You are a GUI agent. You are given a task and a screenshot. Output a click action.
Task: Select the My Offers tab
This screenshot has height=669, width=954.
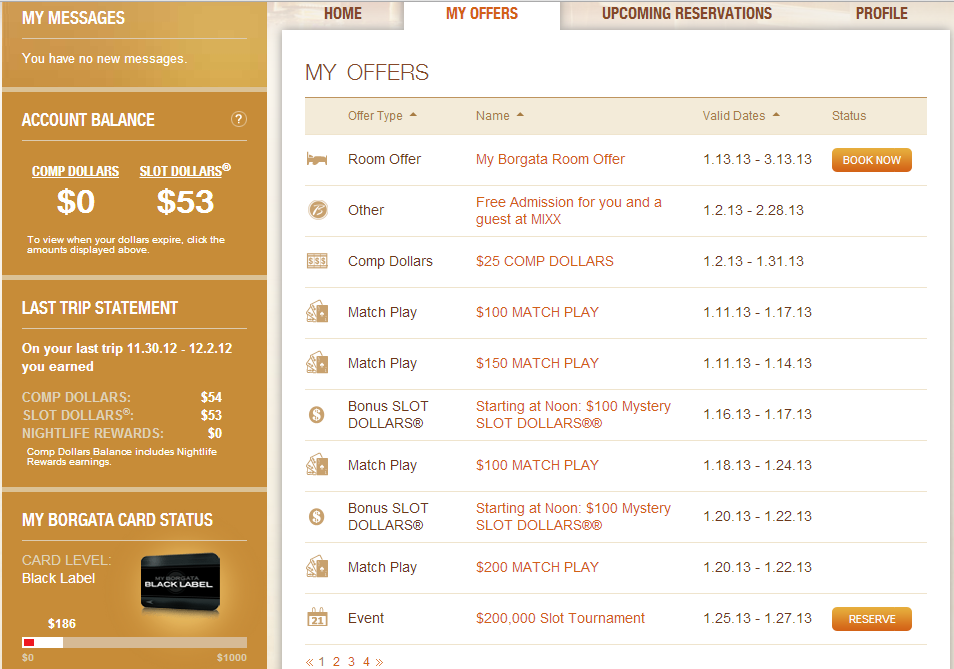[x=482, y=13]
